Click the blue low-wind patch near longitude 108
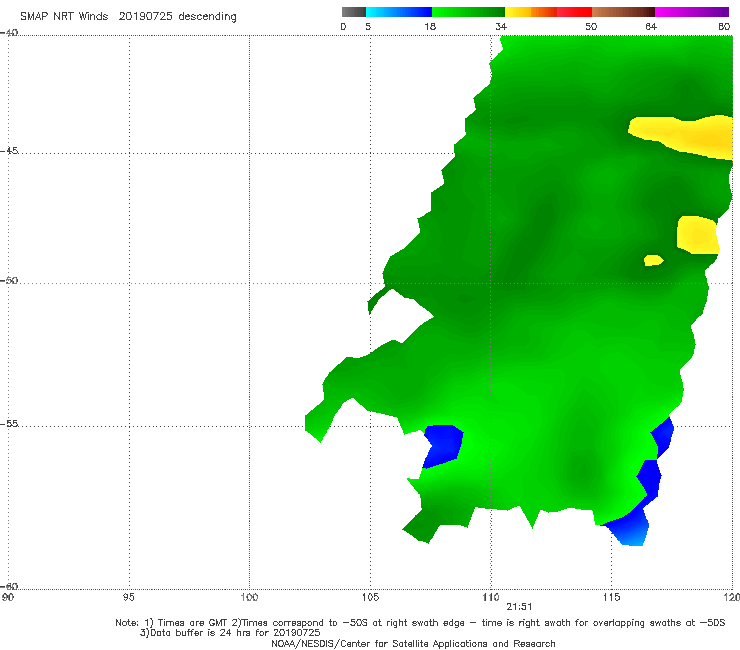The image size is (740, 650). click(442, 445)
